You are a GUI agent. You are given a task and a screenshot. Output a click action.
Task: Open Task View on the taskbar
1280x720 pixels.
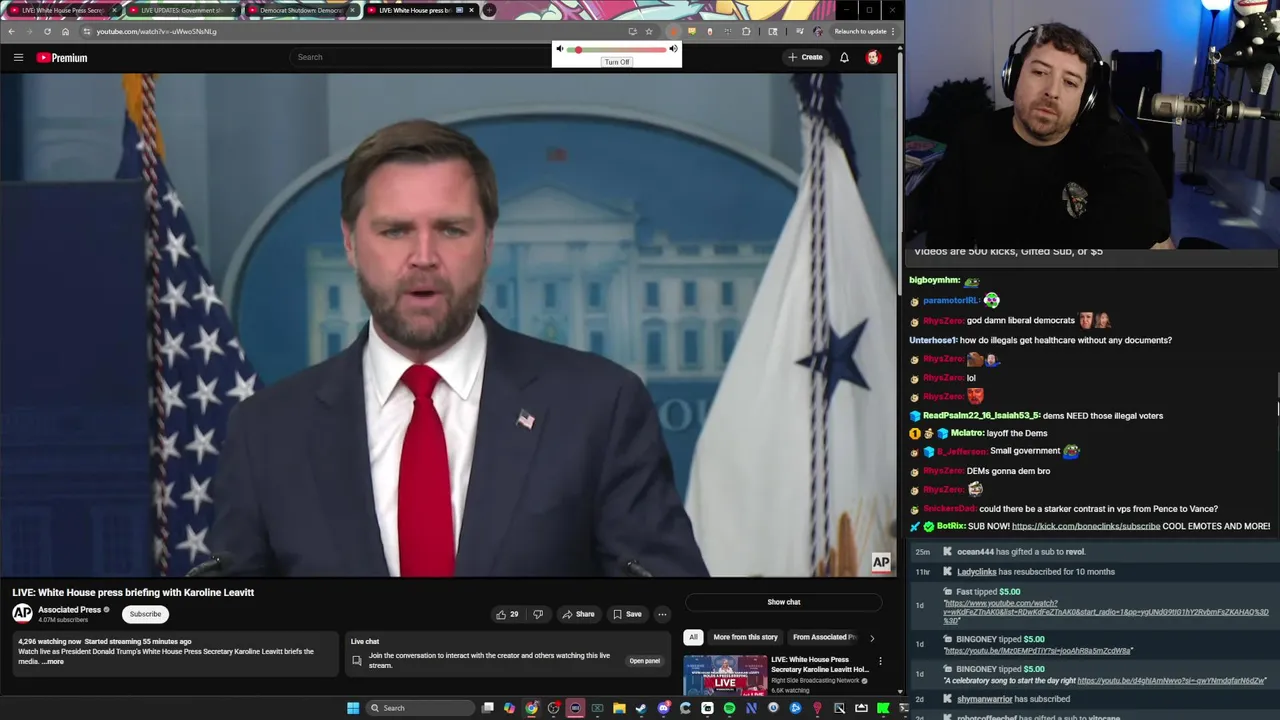pos(487,708)
